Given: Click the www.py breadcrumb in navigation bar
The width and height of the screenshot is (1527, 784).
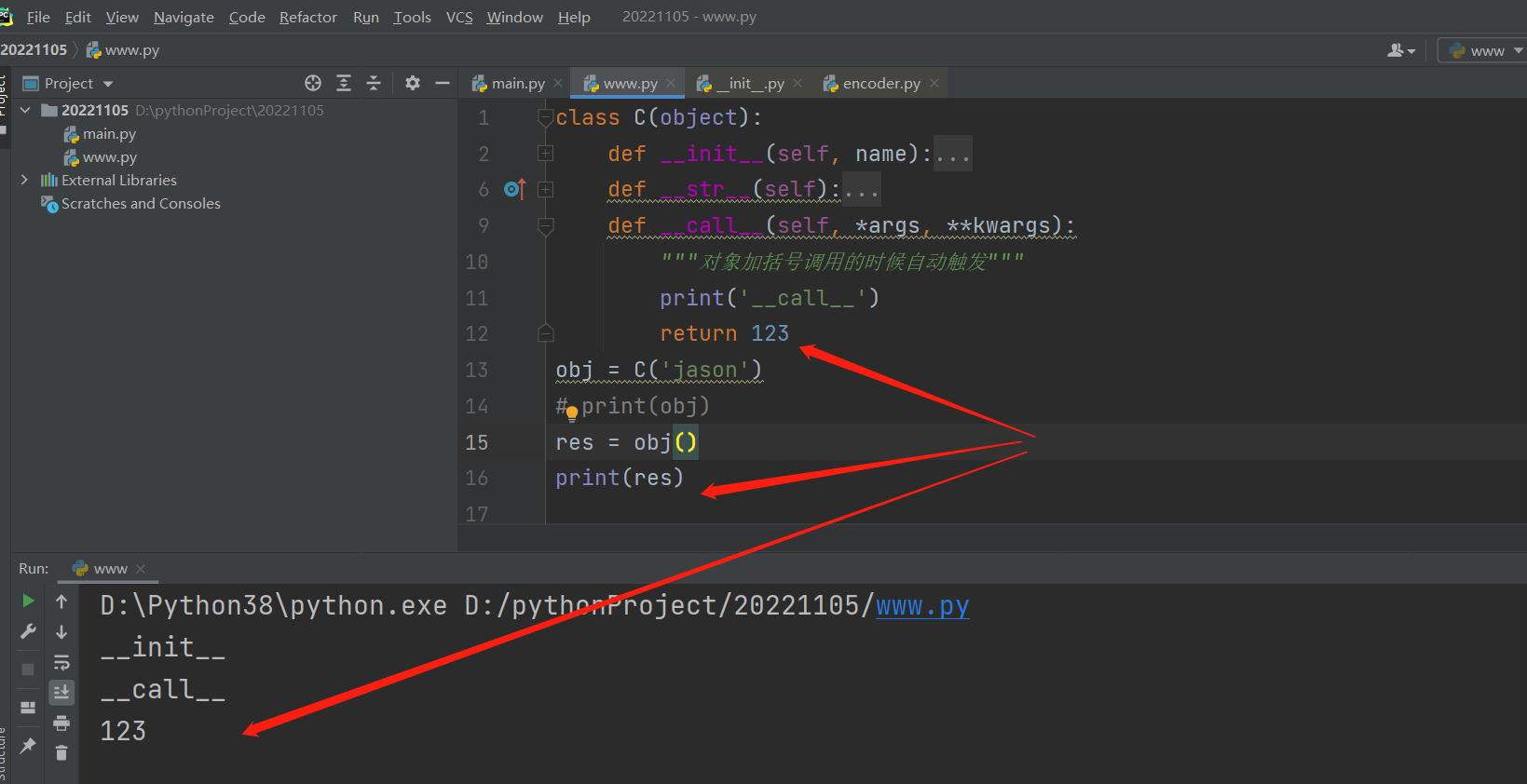Looking at the screenshot, I should click(123, 49).
